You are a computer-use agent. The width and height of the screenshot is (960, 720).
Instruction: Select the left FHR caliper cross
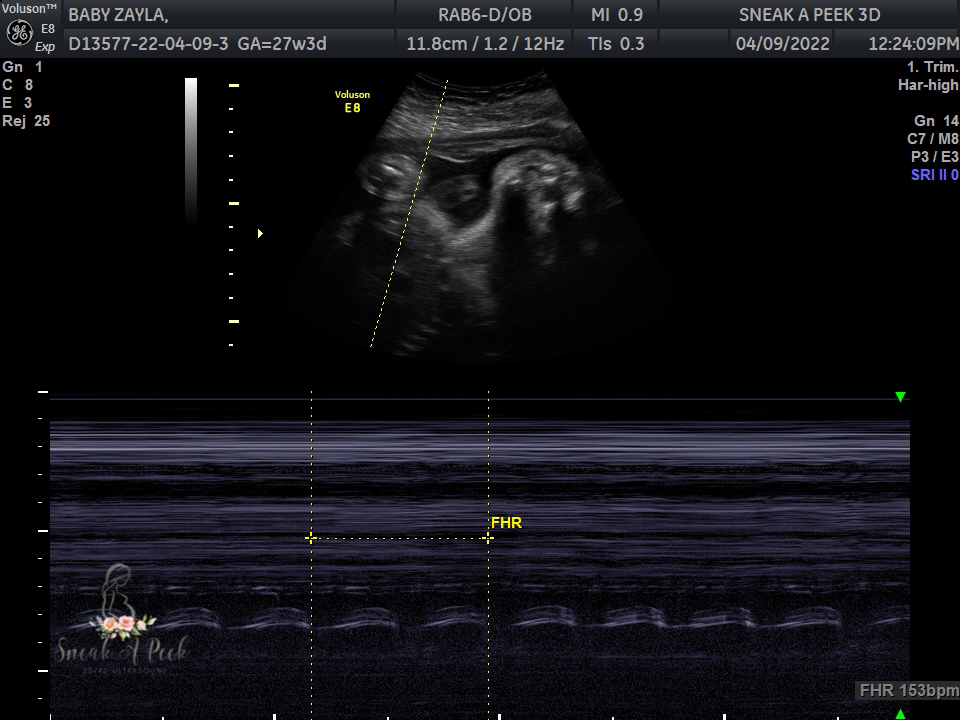(311, 538)
